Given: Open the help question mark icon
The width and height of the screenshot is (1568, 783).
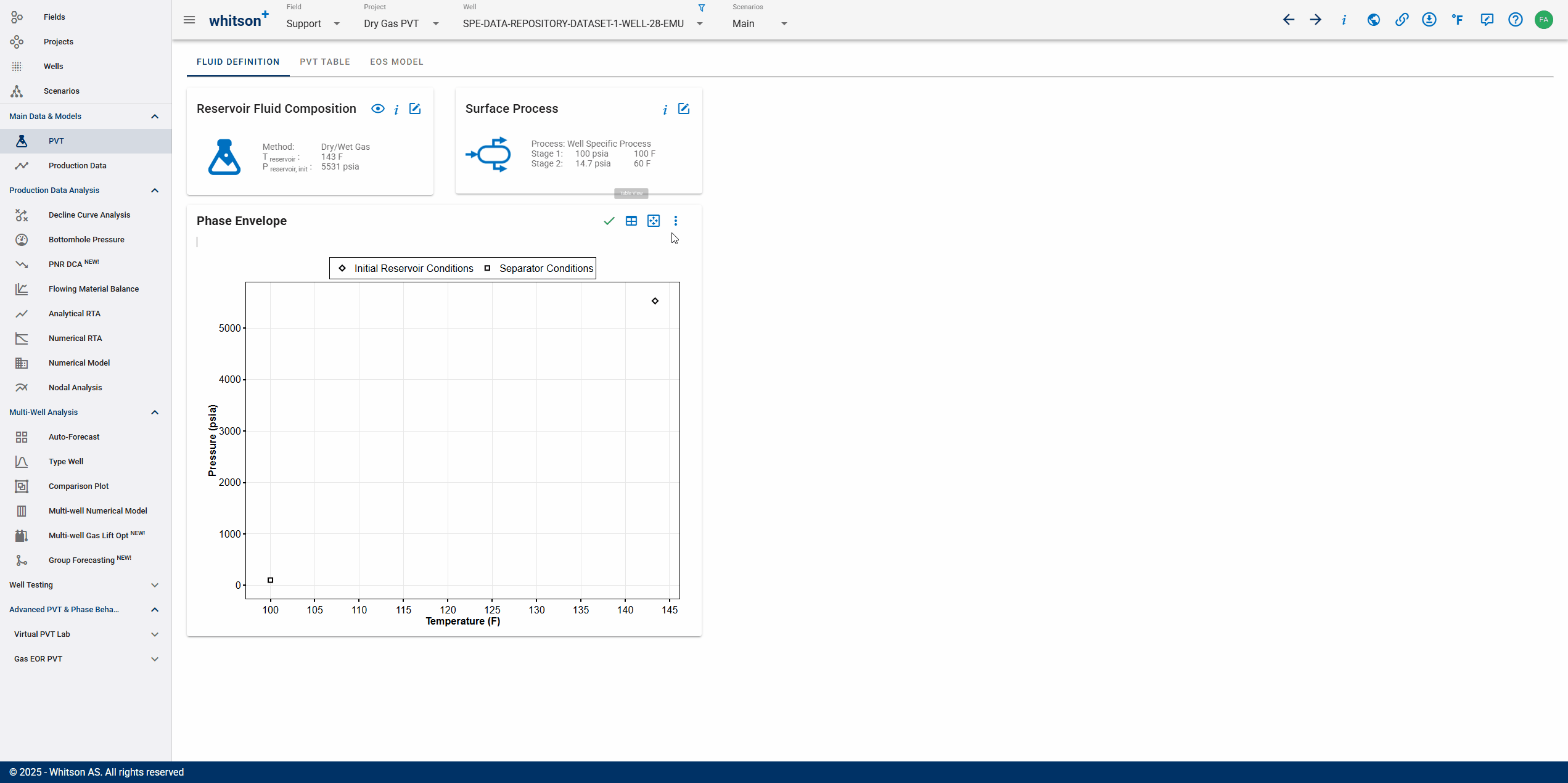Looking at the screenshot, I should (x=1515, y=20).
